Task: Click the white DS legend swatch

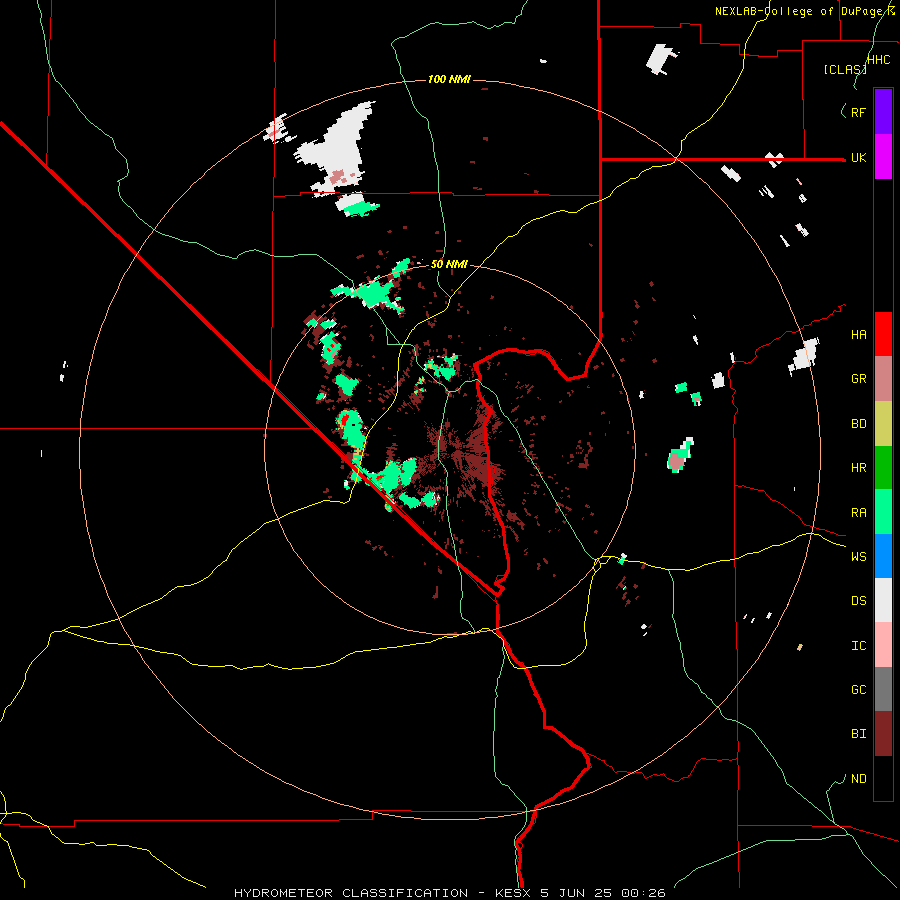Action: pyautogui.click(x=883, y=600)
